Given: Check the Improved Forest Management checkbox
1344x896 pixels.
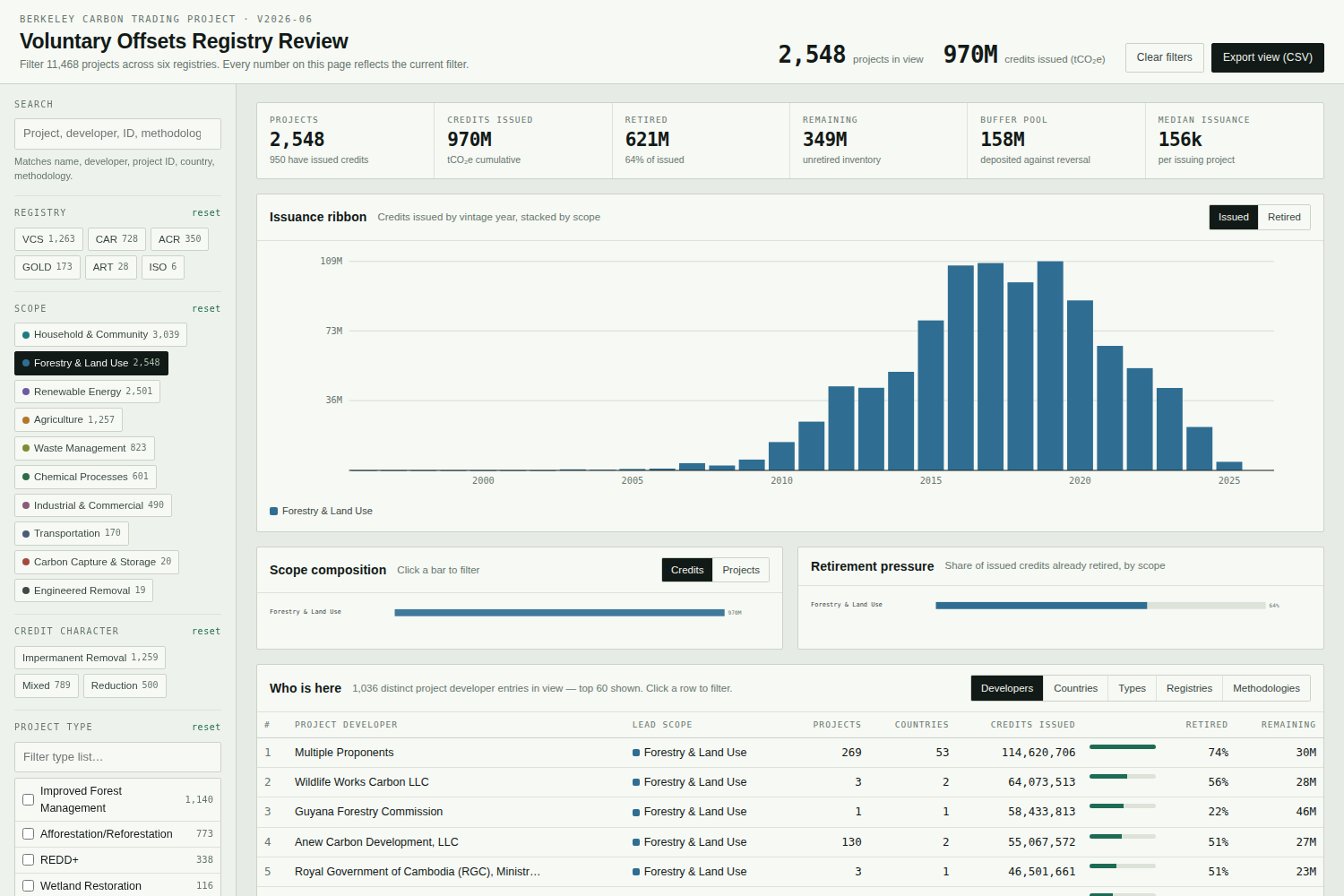Looking at the screenshot, I should (28, 799).
